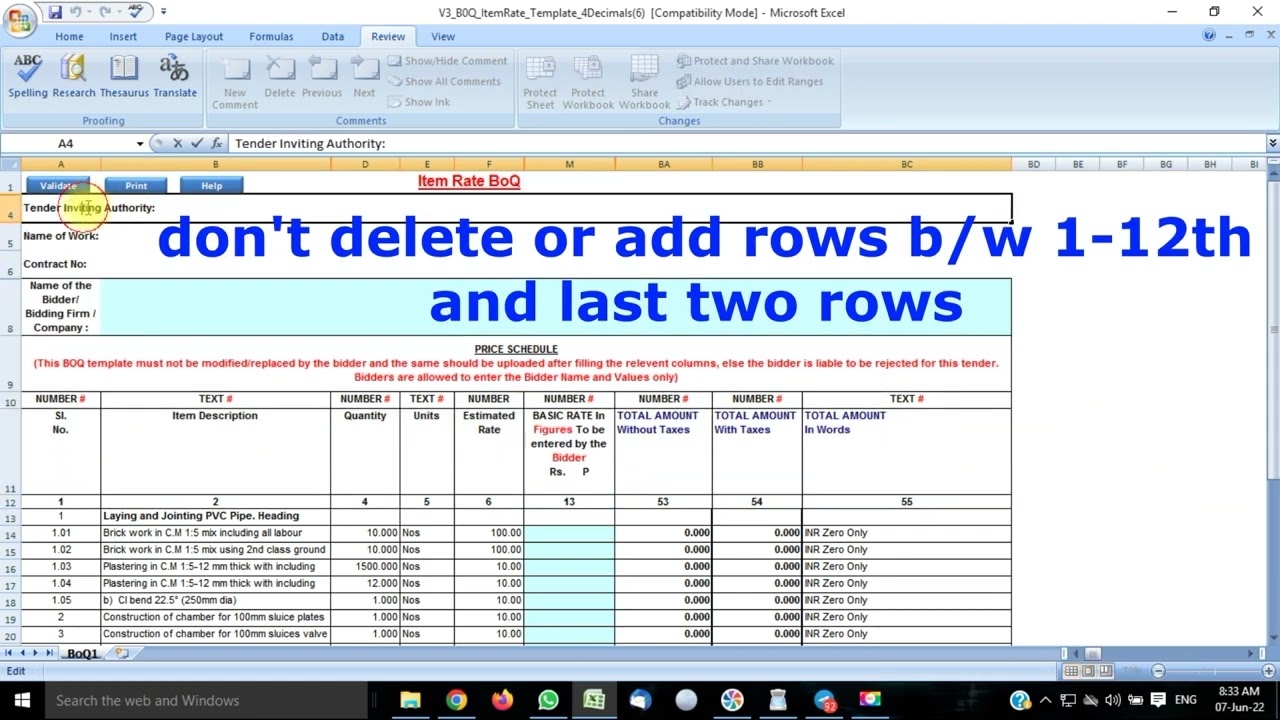Open the Office Button menu
This screenshot has width=1280, height=720.
(18, 19)
